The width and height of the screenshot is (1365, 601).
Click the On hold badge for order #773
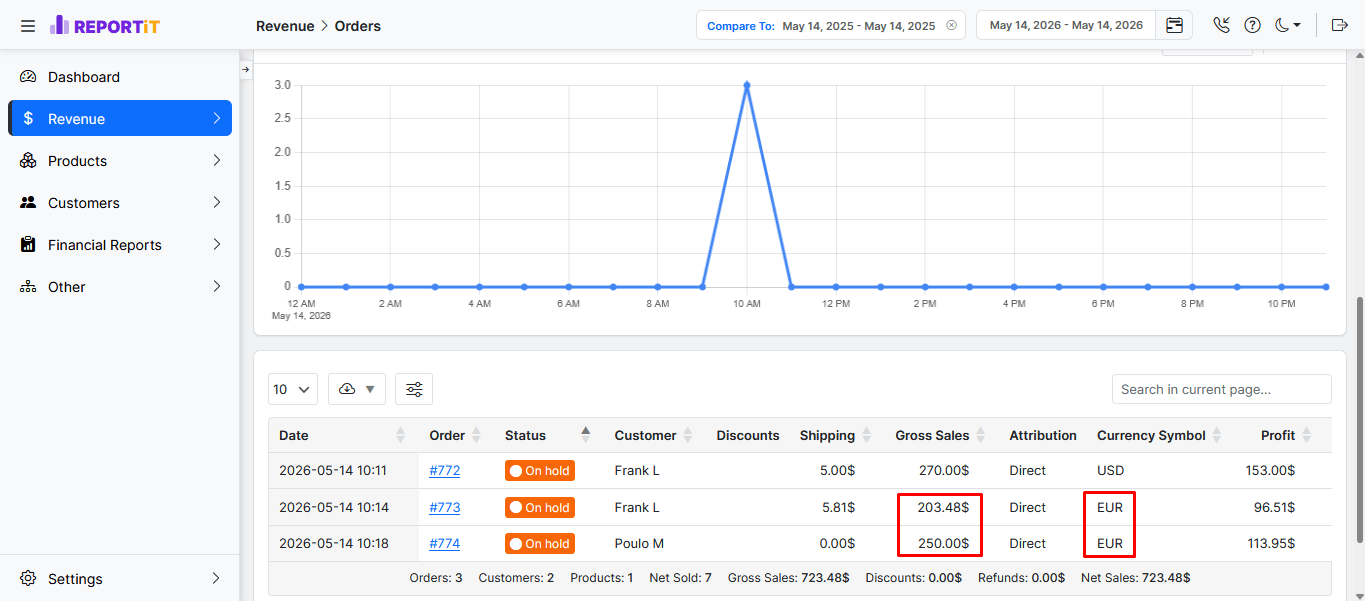click(x=540, y=507)
